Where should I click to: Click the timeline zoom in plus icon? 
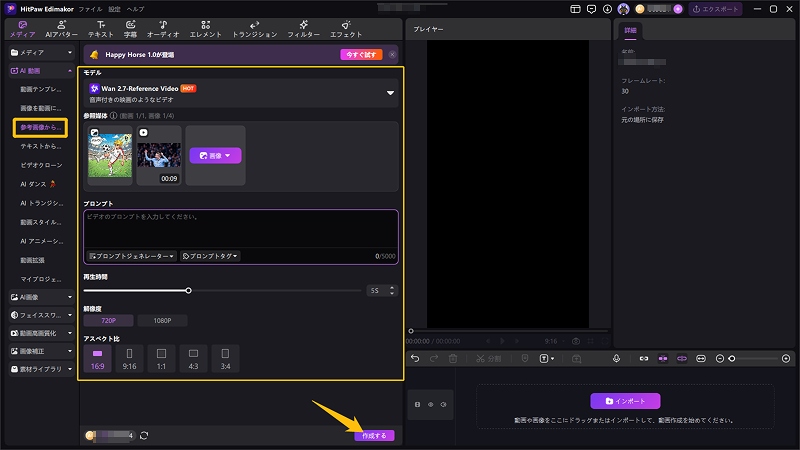click(x=786, y=359)
